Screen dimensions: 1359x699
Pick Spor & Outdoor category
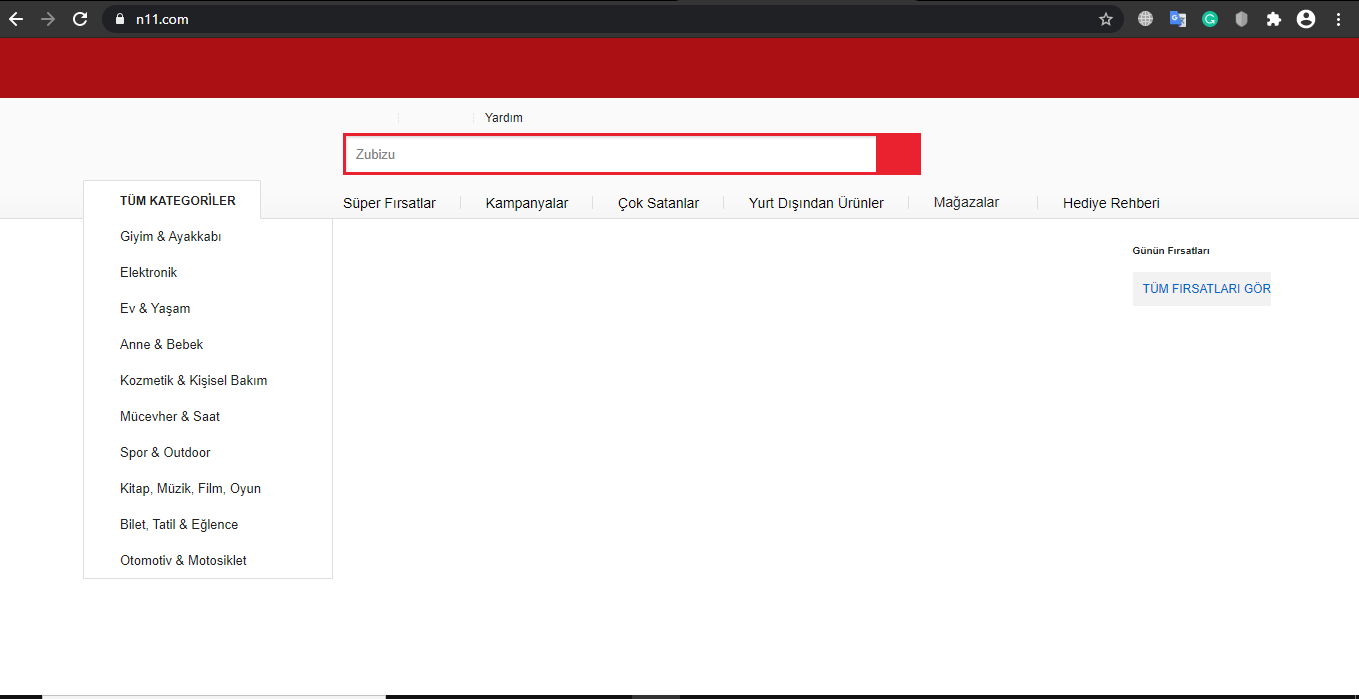pyautogui.click(x=165, y=453)
